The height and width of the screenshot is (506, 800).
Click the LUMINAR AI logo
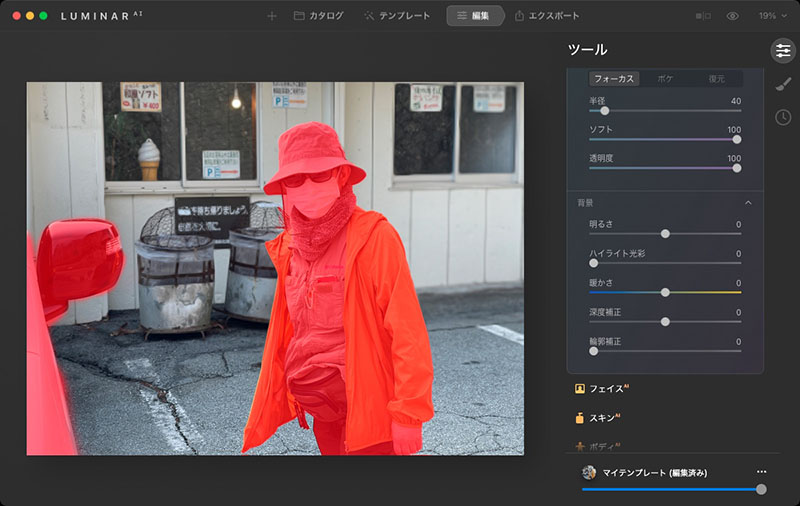[x=102, y=16]
